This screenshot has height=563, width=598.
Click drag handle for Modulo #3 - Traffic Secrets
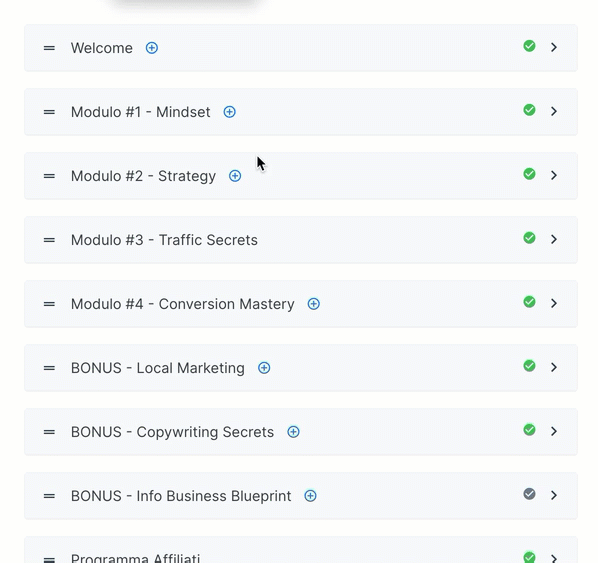(49, 240)
